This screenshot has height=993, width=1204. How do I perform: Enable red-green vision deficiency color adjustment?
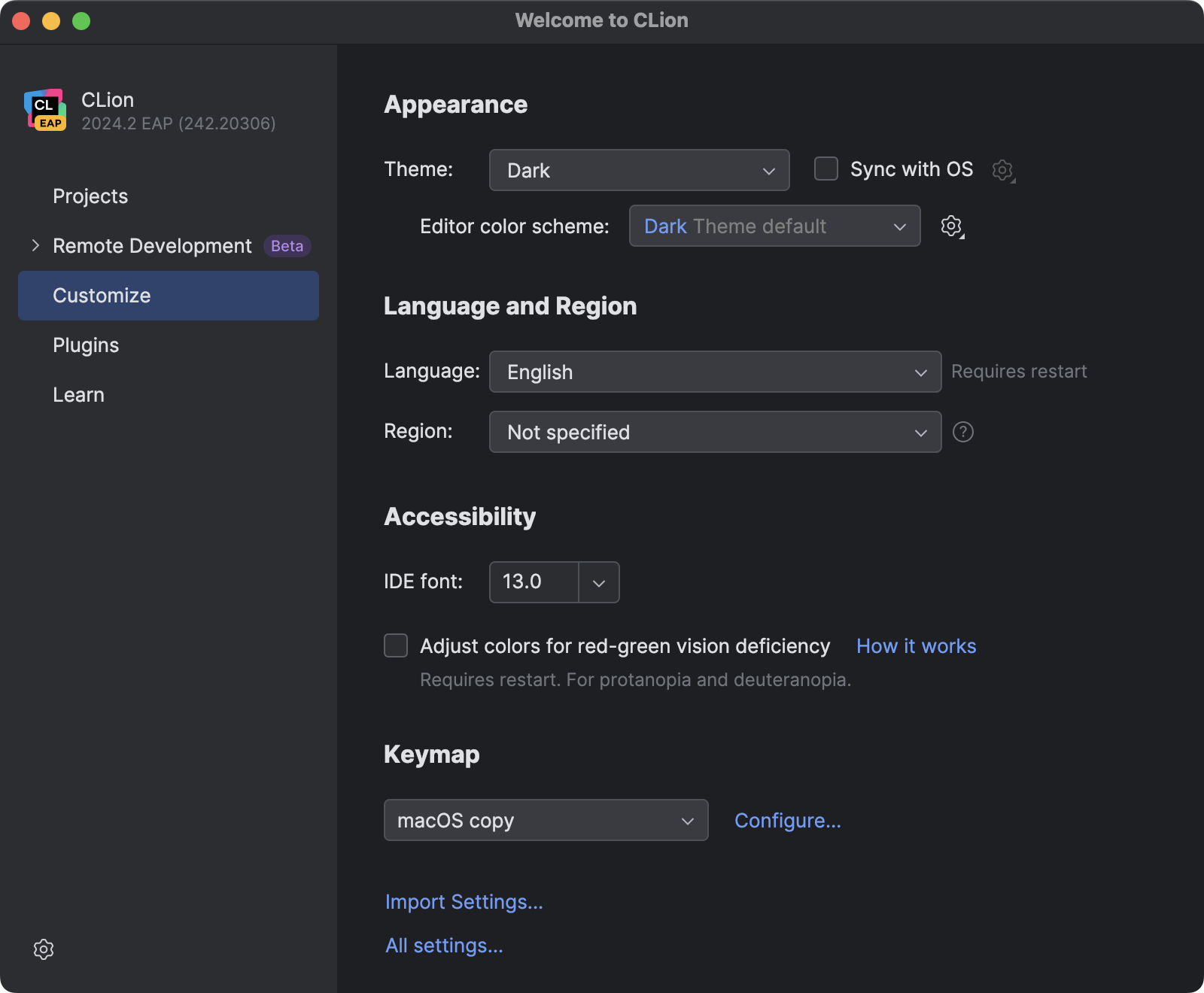[396, 645]
